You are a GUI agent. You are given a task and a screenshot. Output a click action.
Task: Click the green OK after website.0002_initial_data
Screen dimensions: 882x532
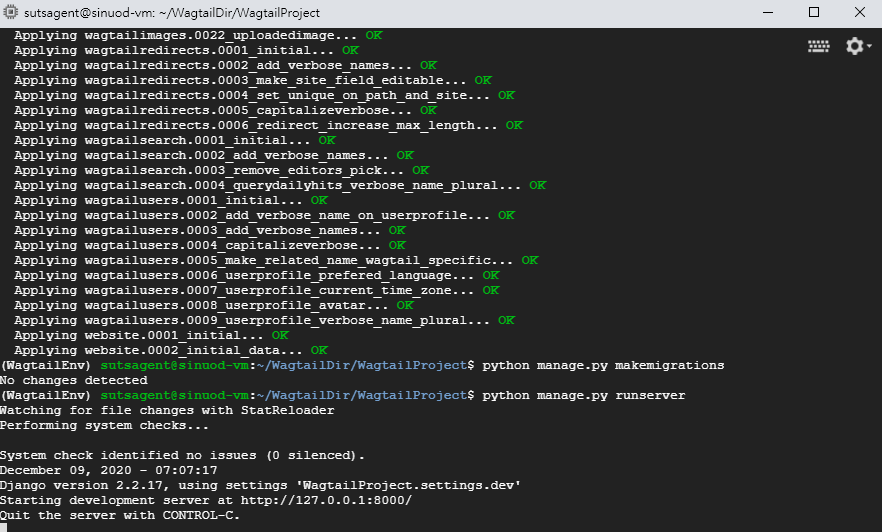click(319, 350)
